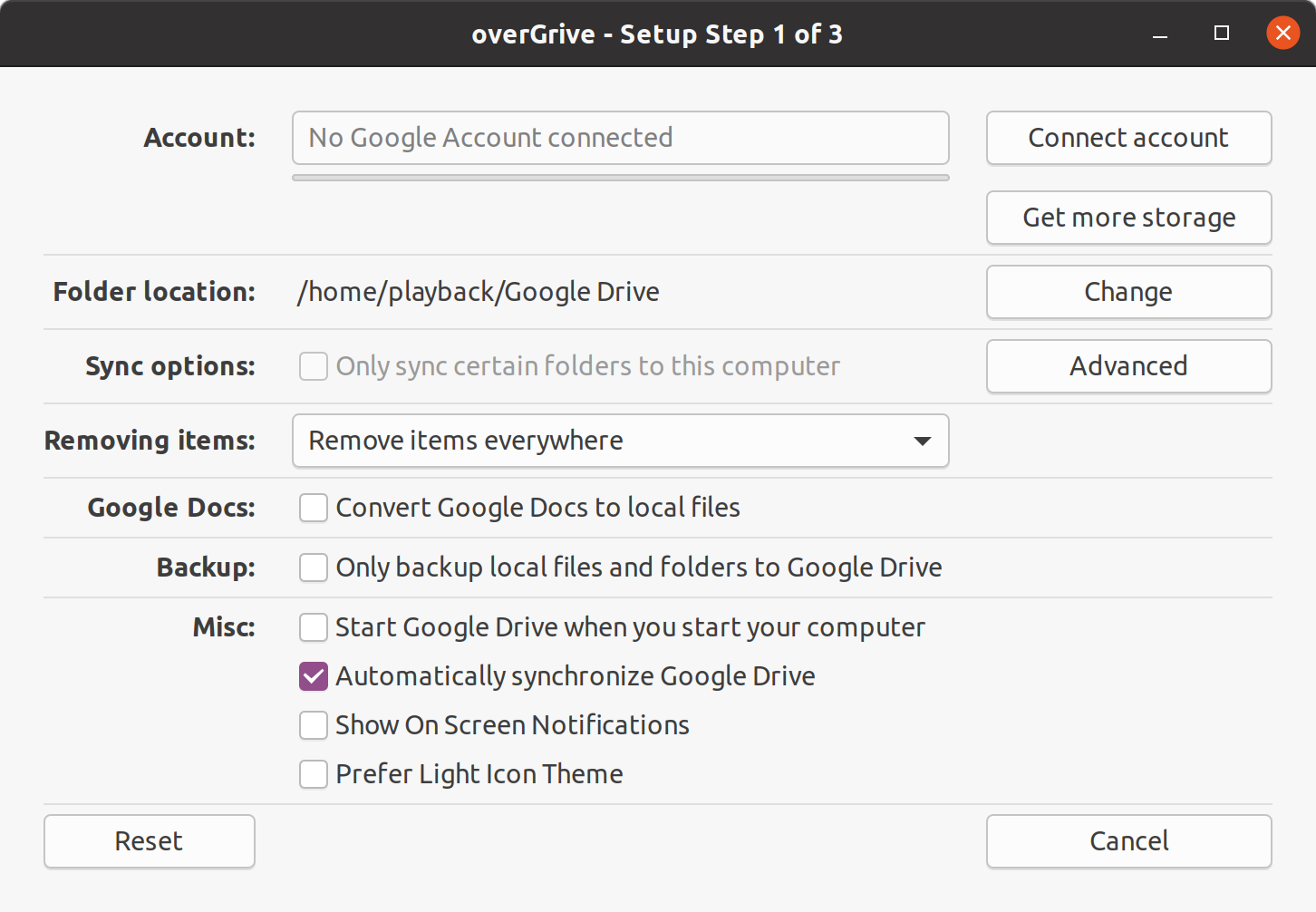Viewport: 1316px width, 912px height.
Task: Reset the setup settings
Action: point(150,841)
